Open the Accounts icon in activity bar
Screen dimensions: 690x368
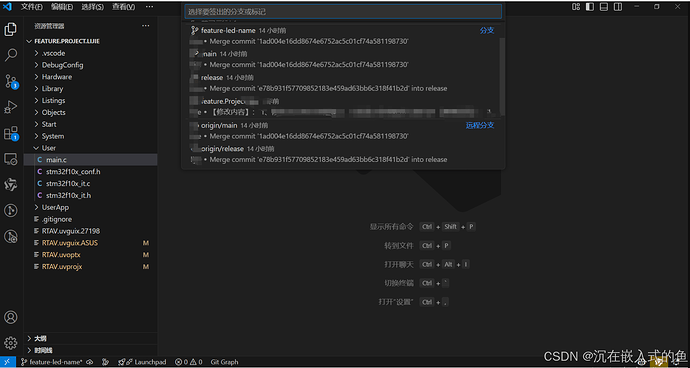[x=11, y=317]
